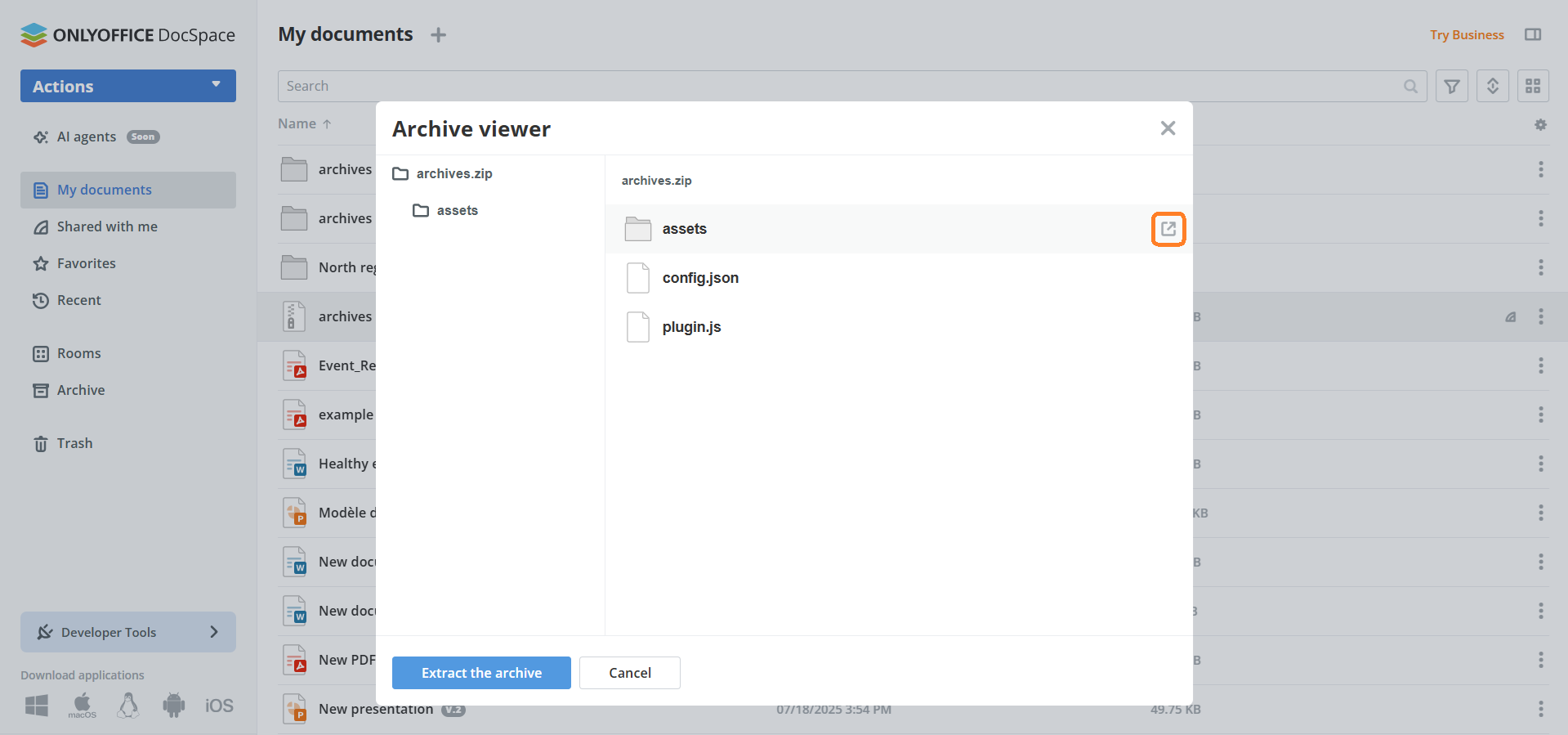The height and width of the screenshot is (735, 1568).
Task: Toggle the info panel icon
Action: (x=1533, y=34)
